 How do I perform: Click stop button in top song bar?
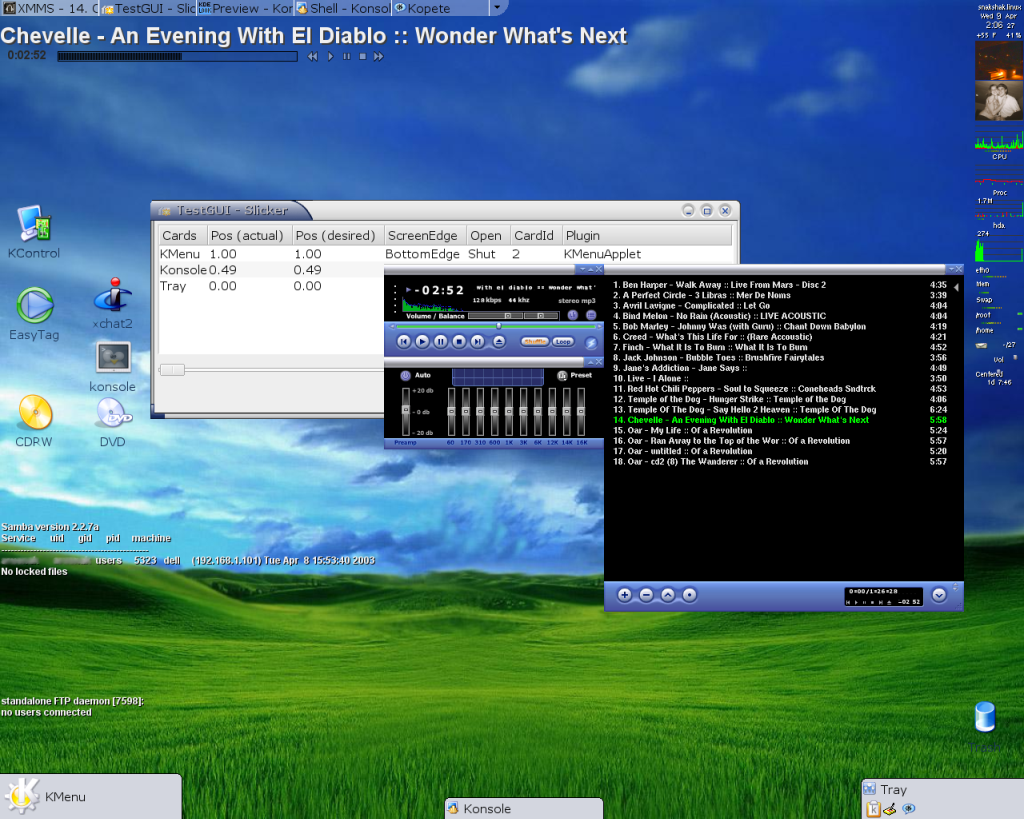(362, 57)
